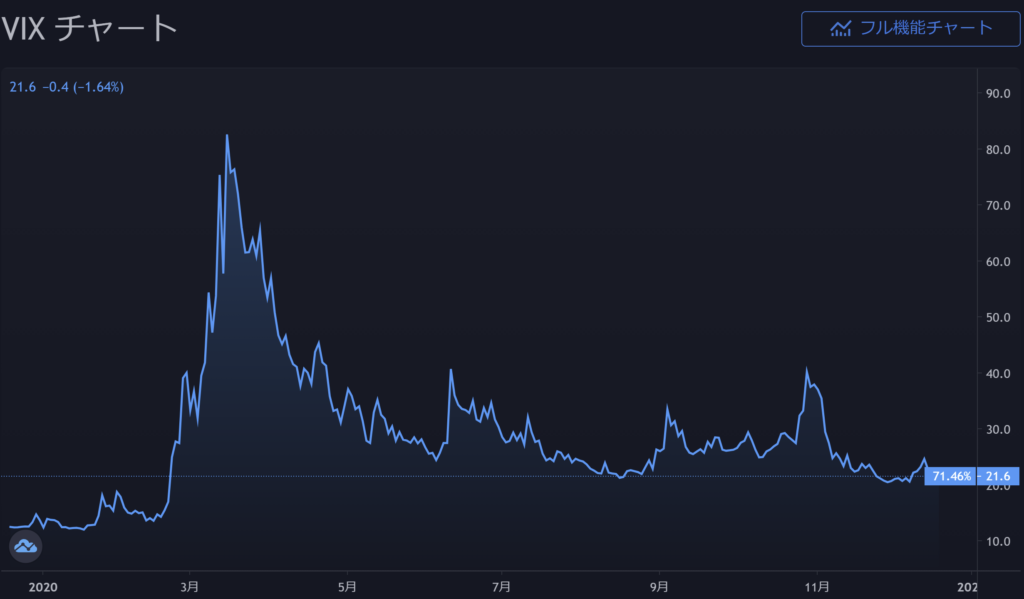Click the chart icon inside フル機能チャート button

840,28
